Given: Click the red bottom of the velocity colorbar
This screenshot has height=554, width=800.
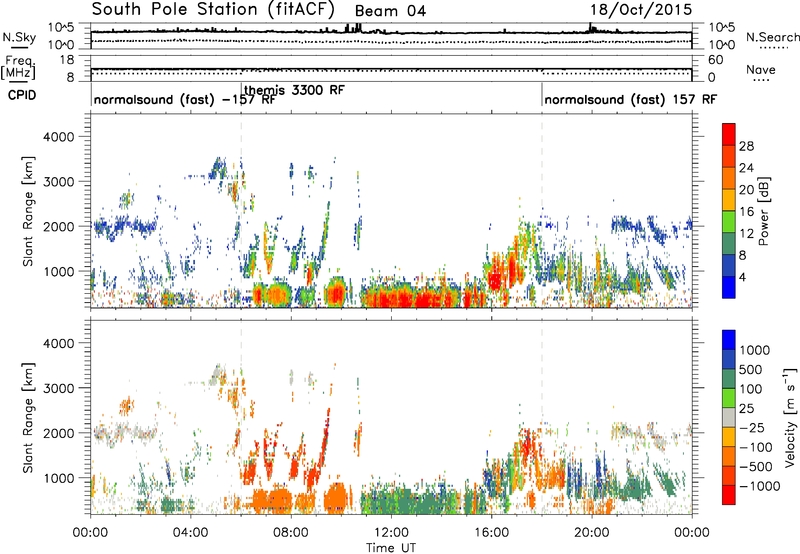Looking at the screenshot, I should click(729, 495).
